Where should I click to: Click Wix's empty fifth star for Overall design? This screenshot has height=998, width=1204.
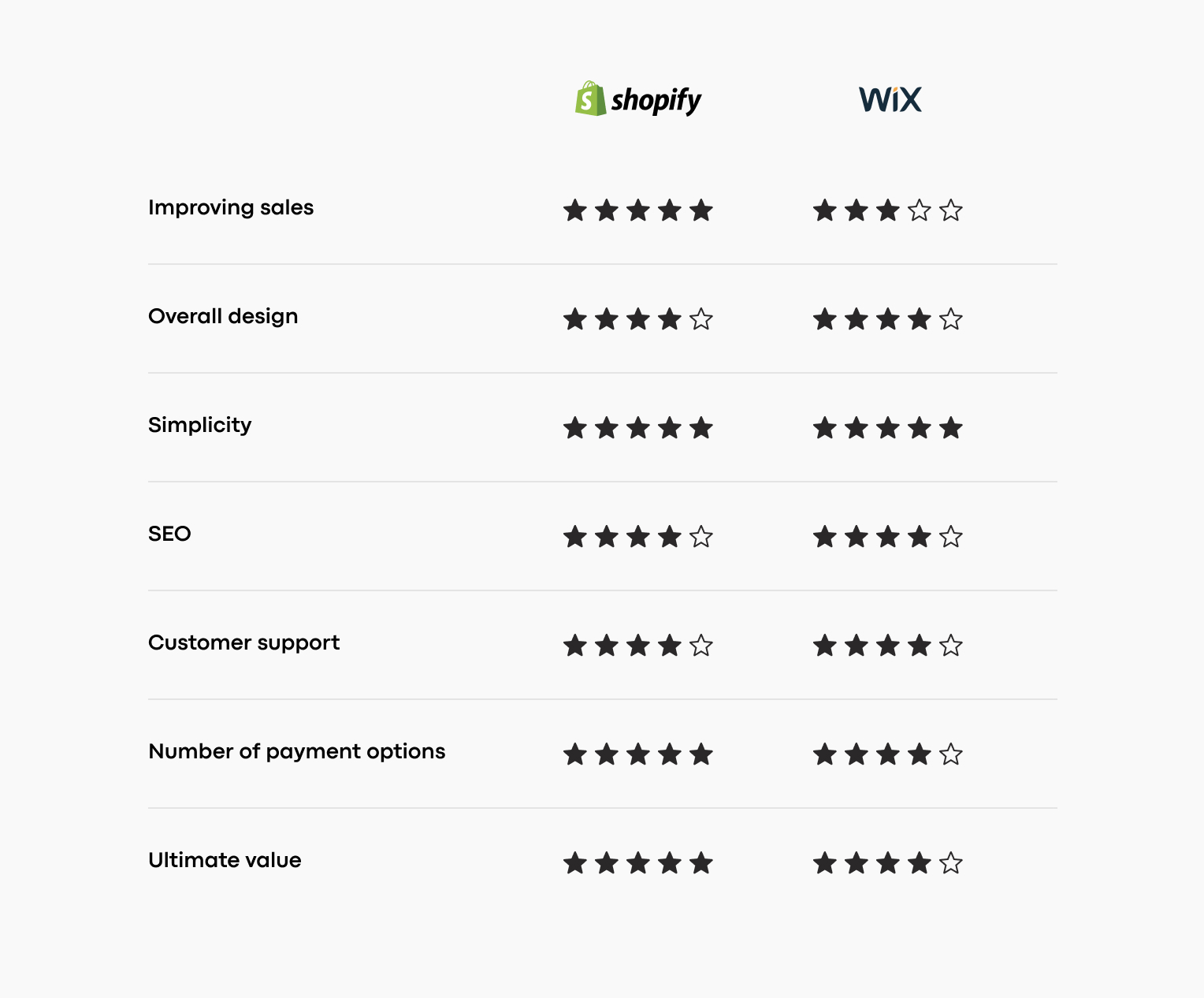[951, 319]
